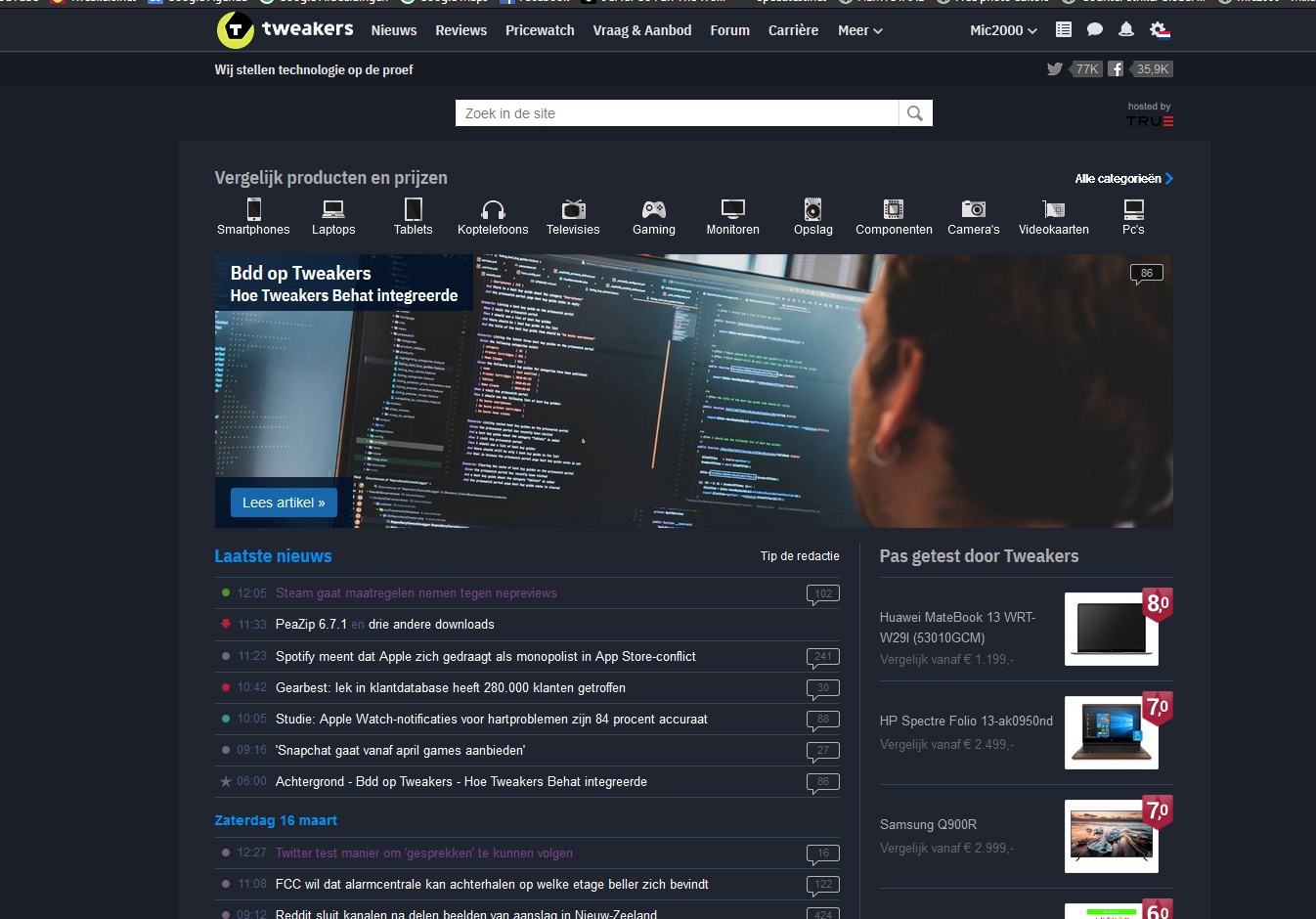Open Vraag & Aanbod menu
The image size is (1316, 919).
pyautogui.click(x=642, y=30)
